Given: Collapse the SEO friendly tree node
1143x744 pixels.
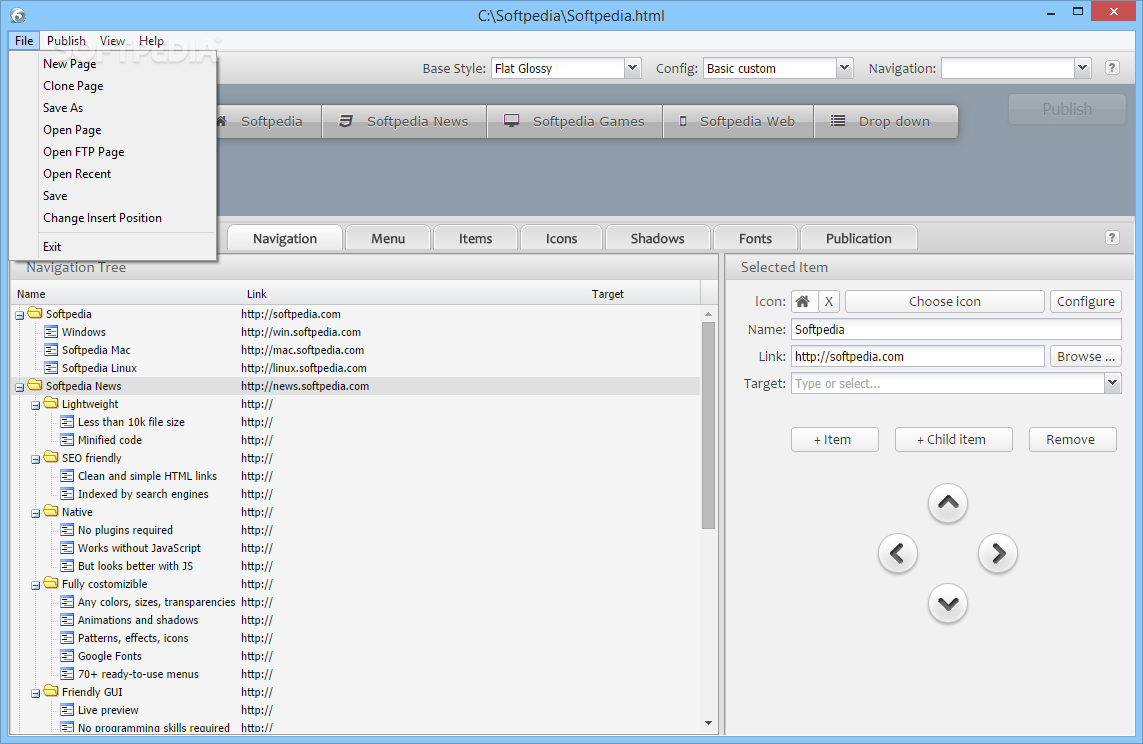Looking at the screenshot, I should pyautogui.click(x=36, y=459).
